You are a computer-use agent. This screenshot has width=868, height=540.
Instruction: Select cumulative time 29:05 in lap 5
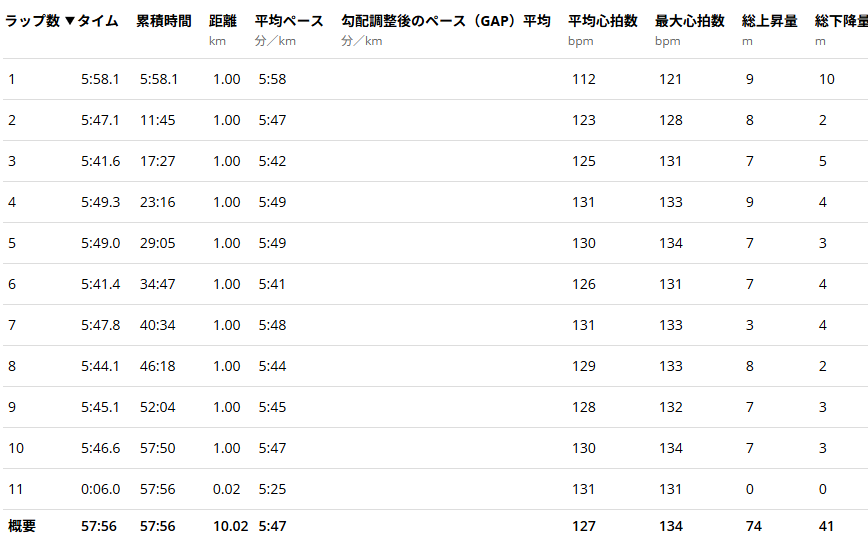(x=158, y=244)
